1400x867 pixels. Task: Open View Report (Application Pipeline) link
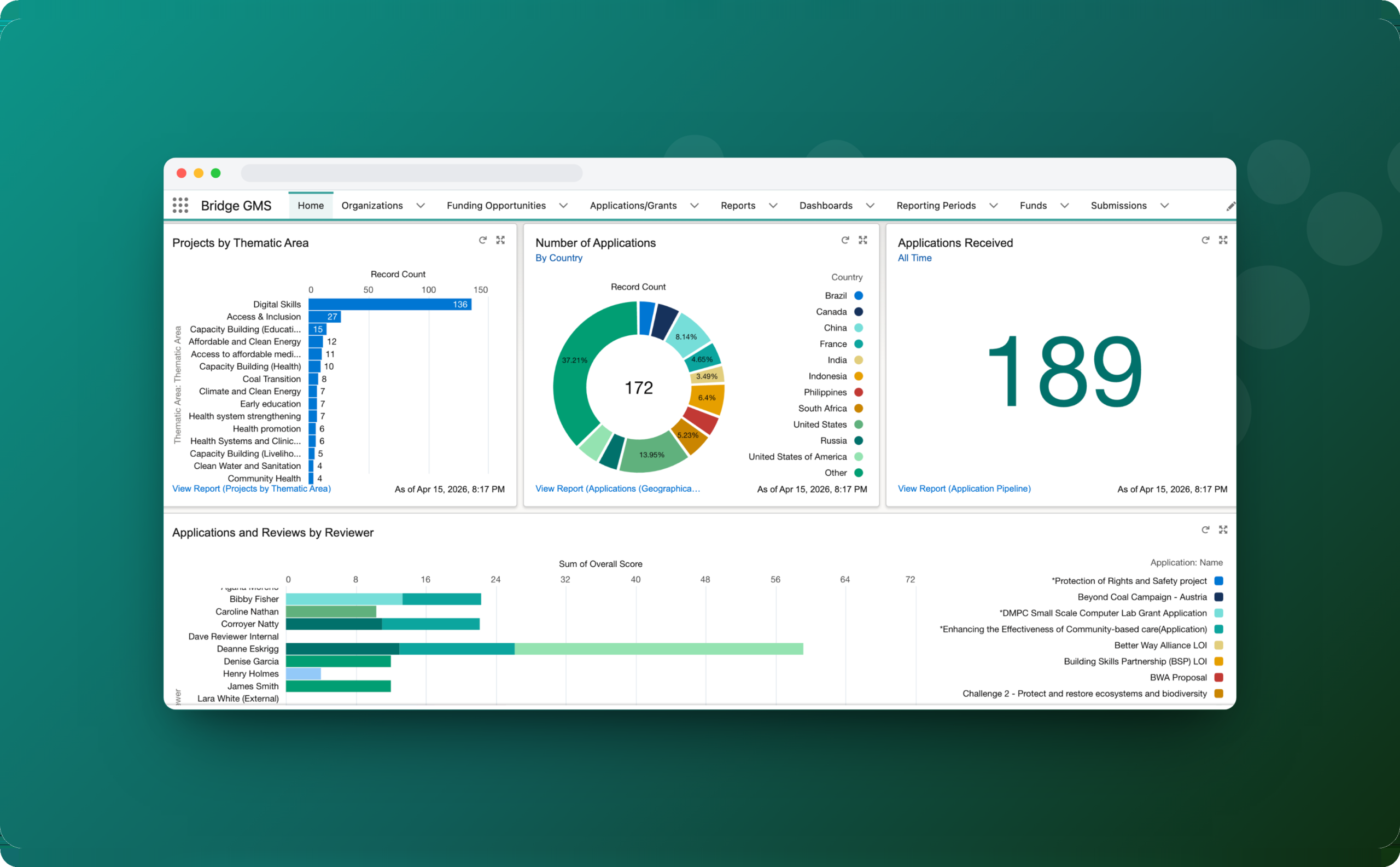964,488
